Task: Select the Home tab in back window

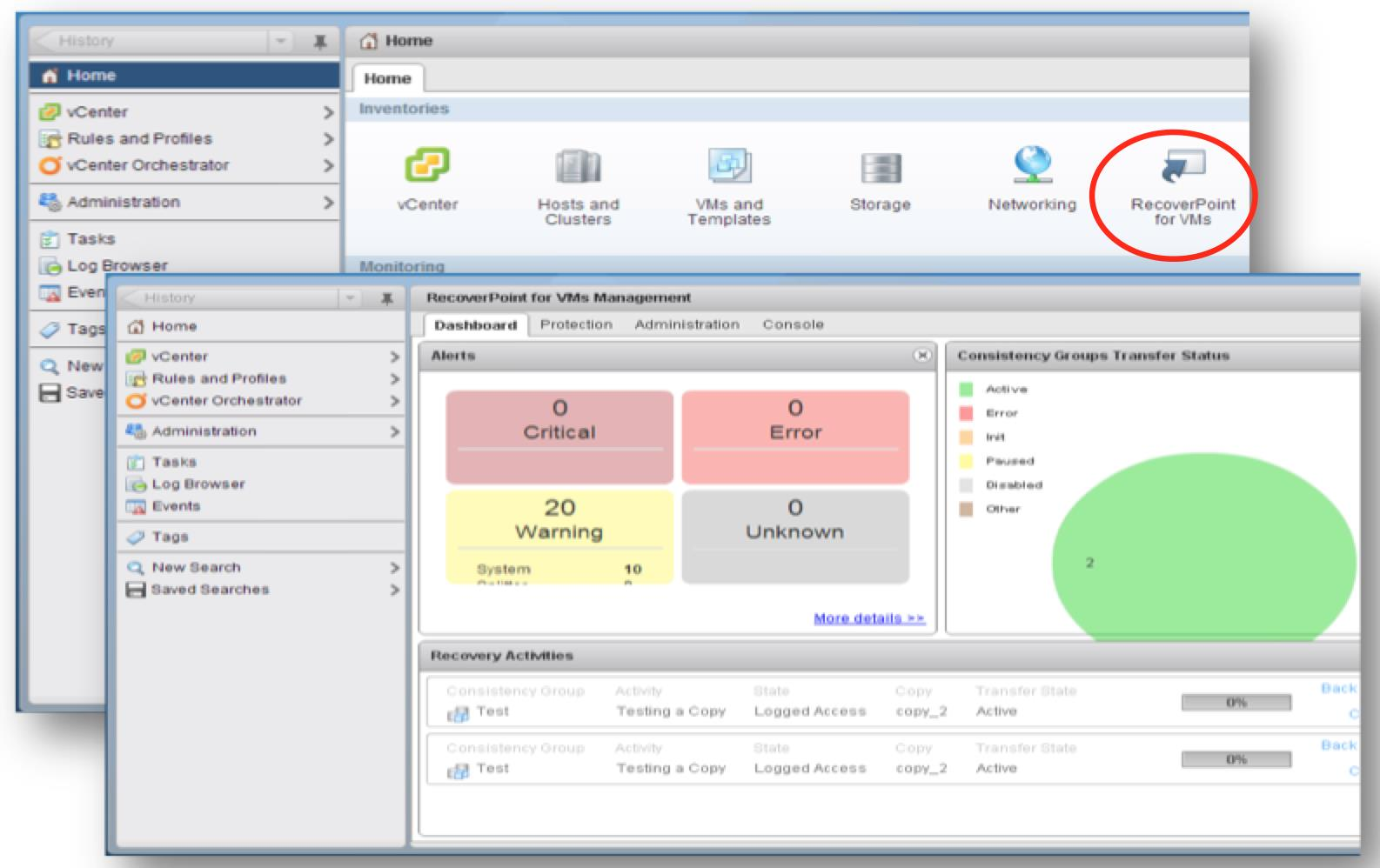Action: [387, 78]
